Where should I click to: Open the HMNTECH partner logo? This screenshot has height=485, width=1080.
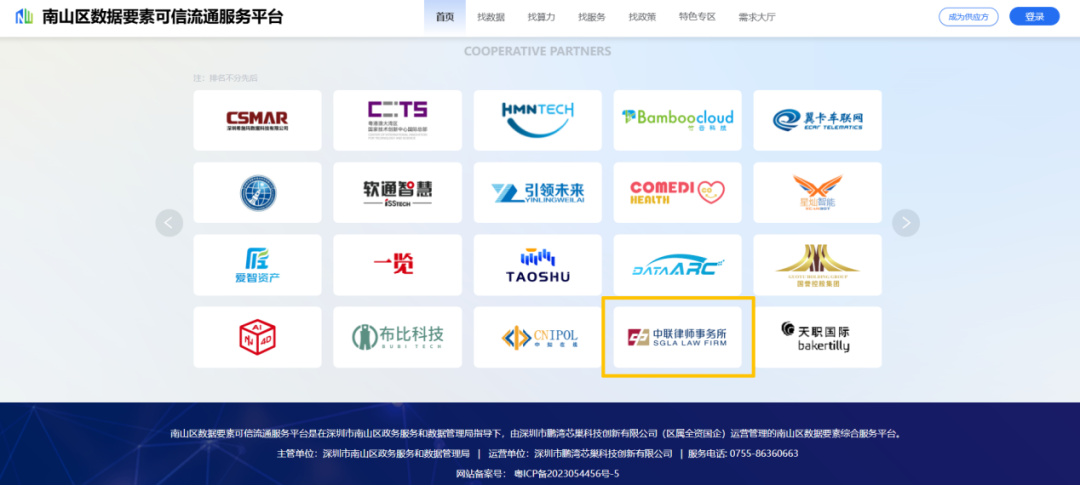click(537, 120)
